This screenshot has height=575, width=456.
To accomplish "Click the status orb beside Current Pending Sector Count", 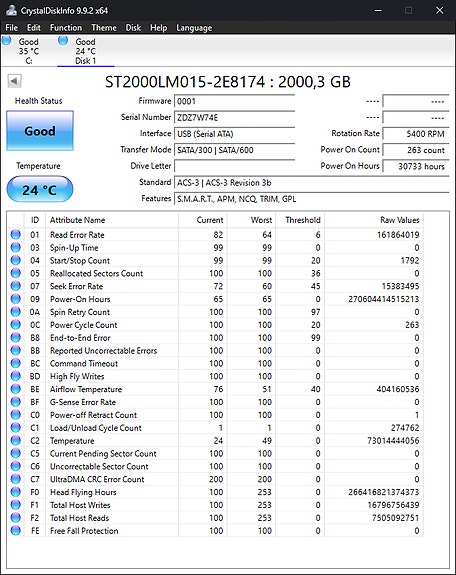I will 16,453.
